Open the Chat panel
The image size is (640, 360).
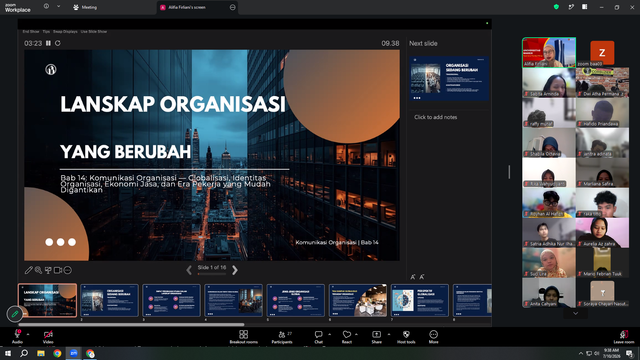click(318, 337)
